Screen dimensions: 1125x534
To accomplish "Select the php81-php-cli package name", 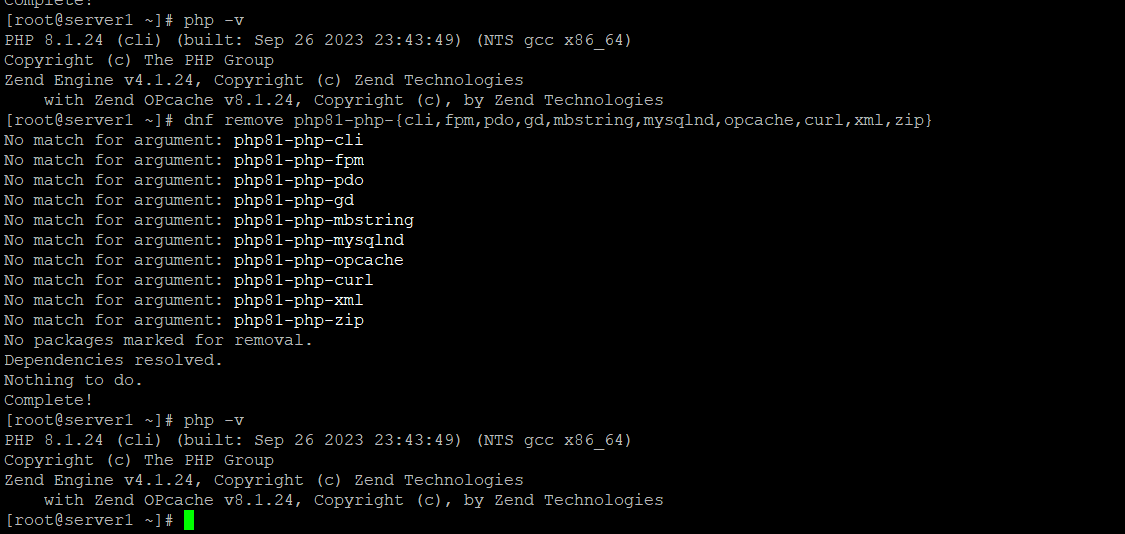I will pos(298,140).
